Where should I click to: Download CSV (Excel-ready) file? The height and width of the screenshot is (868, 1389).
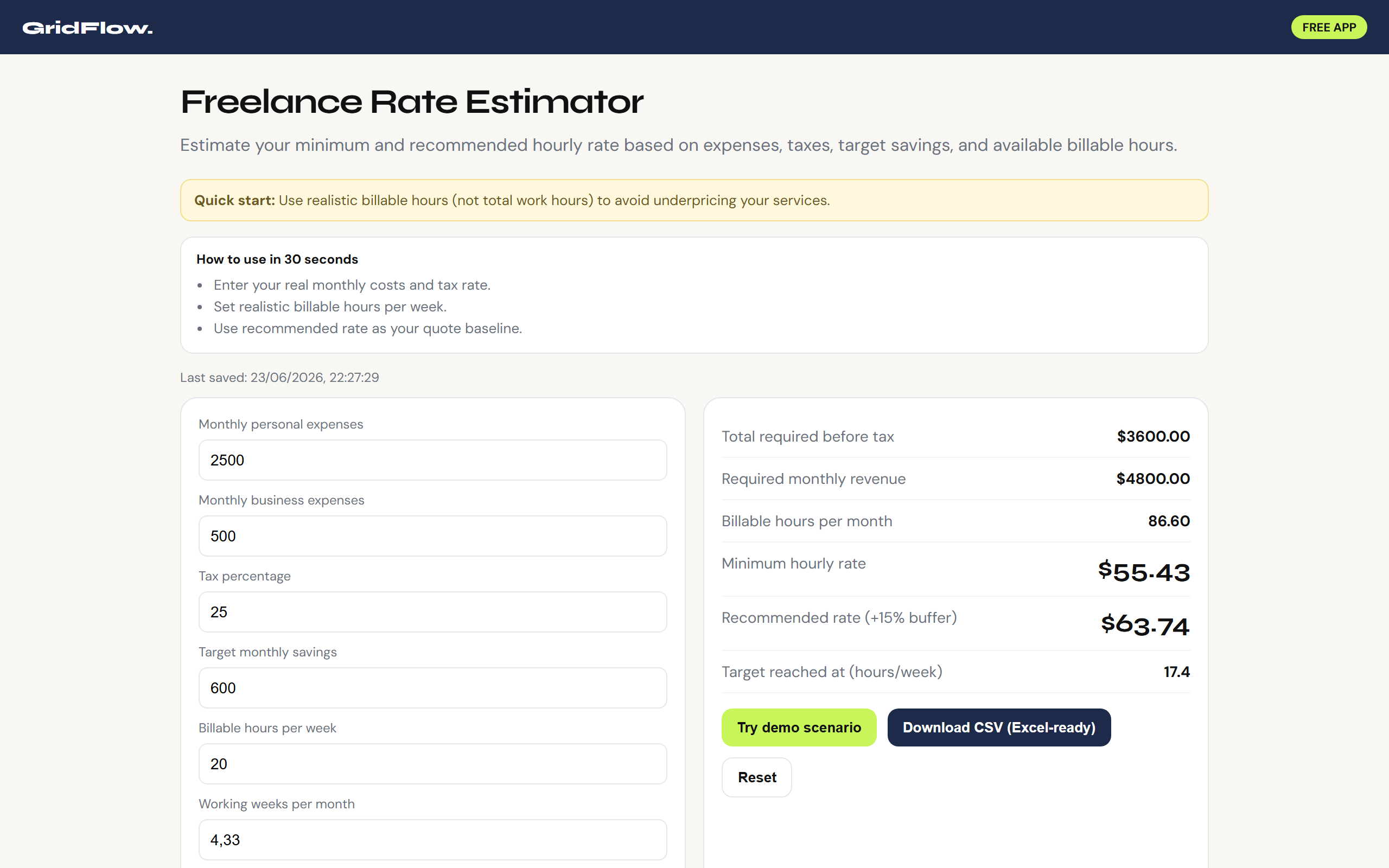999,727
